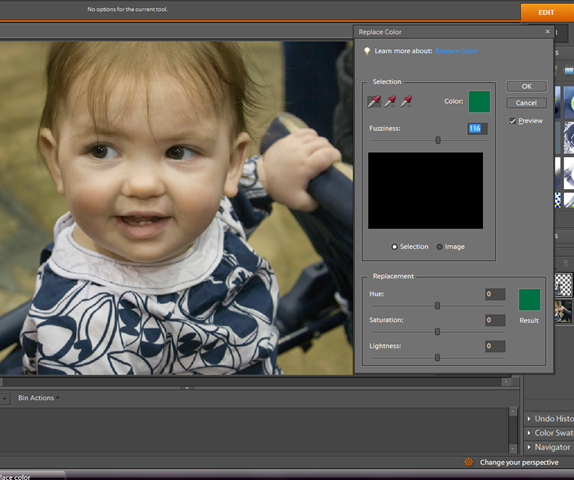Screen dimensions: 574x480
Task: Toggle the Preview checkbox
Action: pyautogui.click(x=513, y=121)
